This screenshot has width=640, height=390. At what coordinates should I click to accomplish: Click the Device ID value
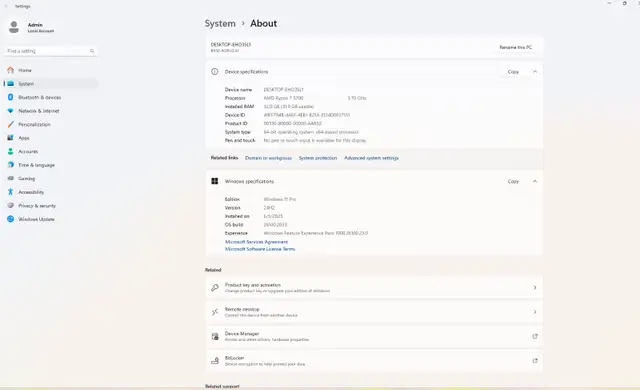tap(307, 115)
